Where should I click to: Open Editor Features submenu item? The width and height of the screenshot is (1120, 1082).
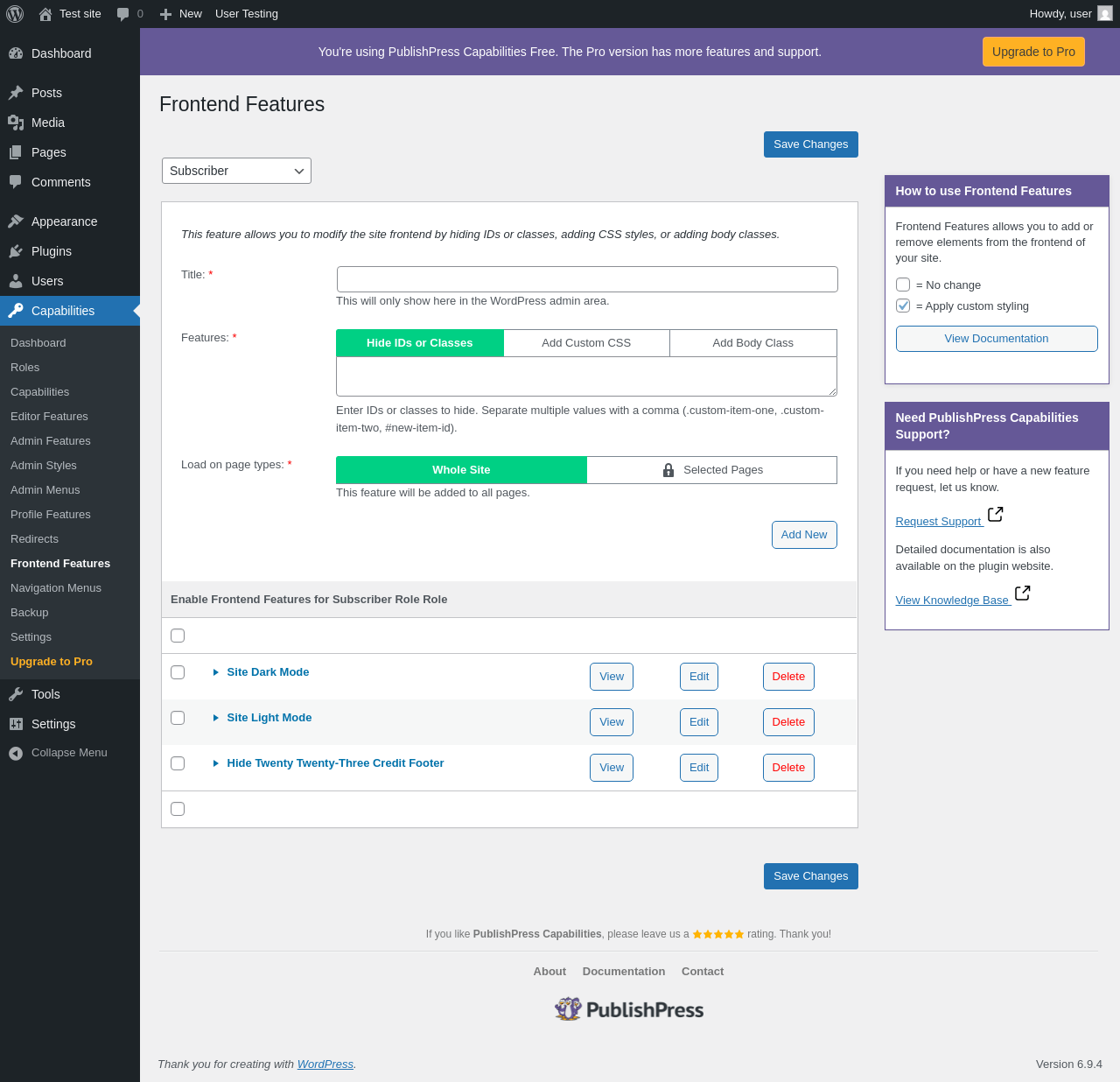click(x=49, y=417)
